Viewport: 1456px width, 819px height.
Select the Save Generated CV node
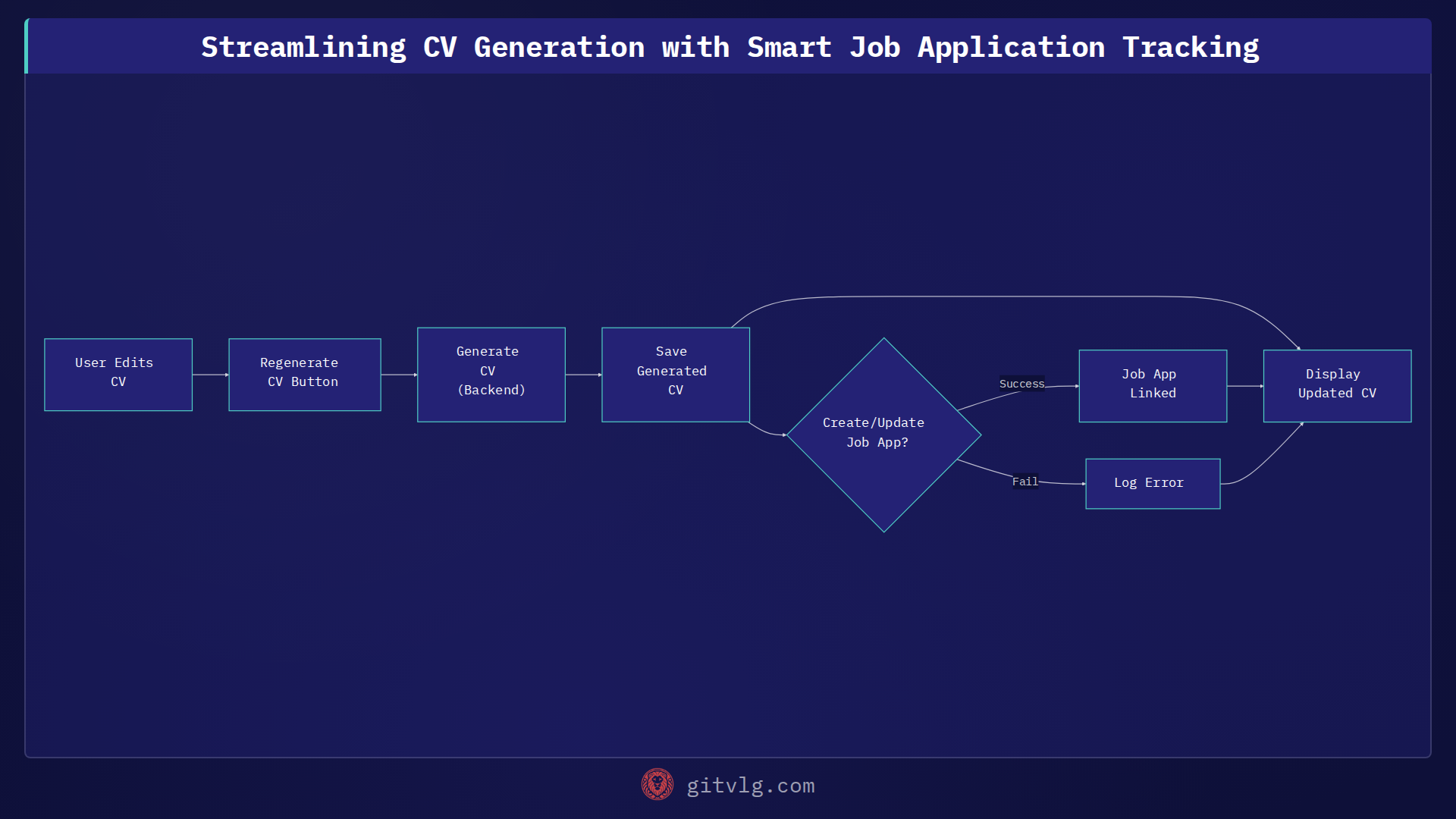tap(676, 375)
